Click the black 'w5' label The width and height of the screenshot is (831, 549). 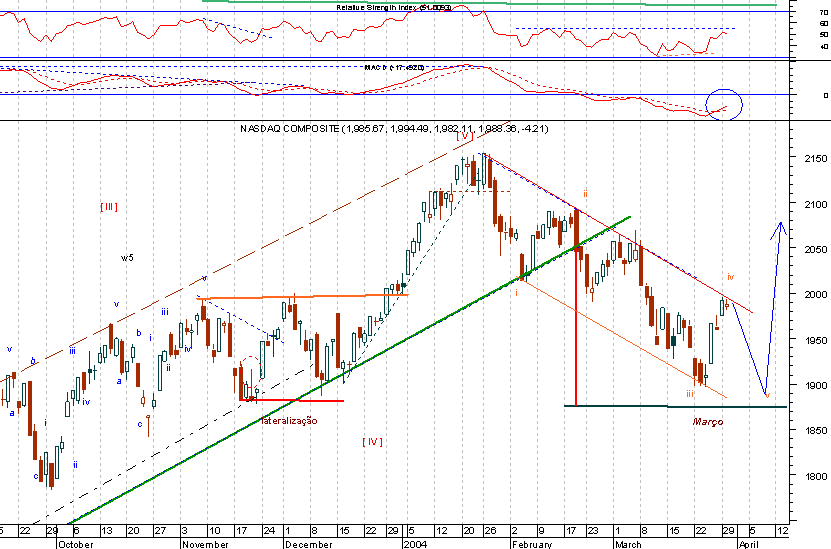(x=127, y=258)
